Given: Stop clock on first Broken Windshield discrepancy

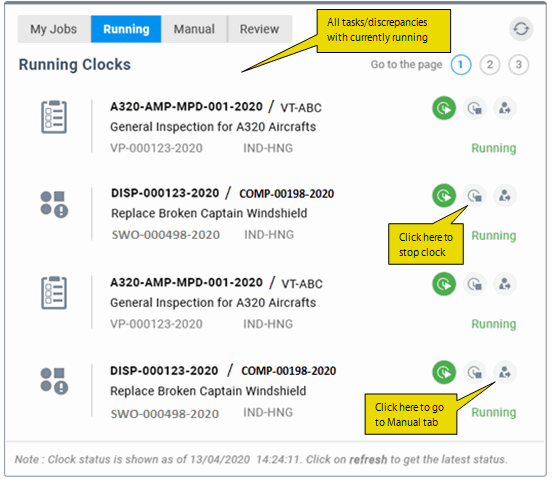Looking at the screenshot, I should pos(475,195).
